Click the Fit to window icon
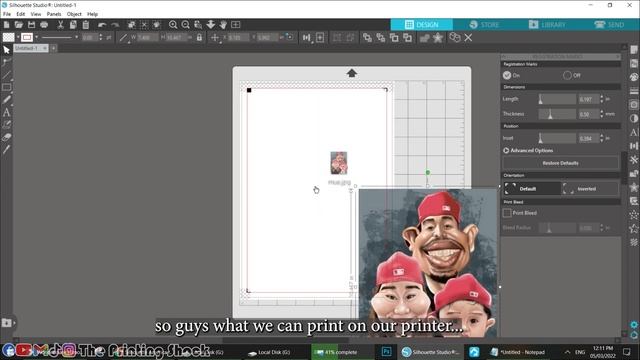640x360 pixels. point(236,25)
